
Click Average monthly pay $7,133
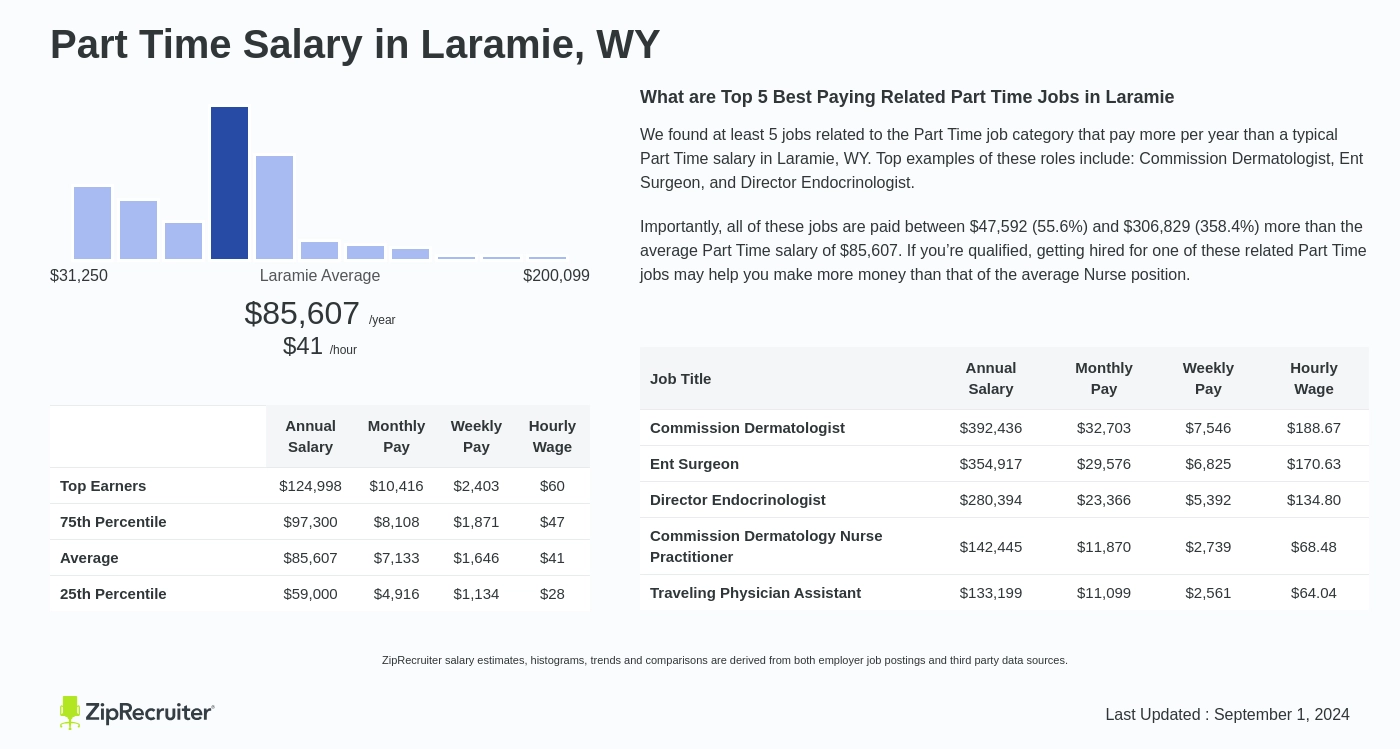click(x=396, y=557)
